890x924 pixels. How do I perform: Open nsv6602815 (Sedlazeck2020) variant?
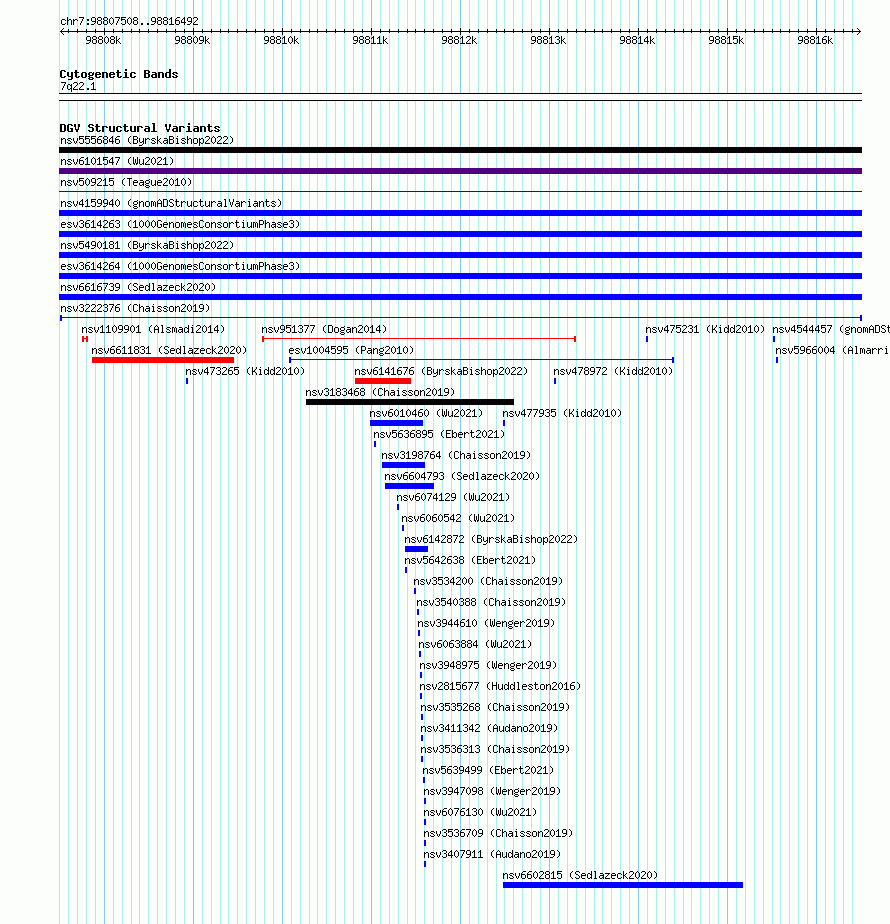tap(580, 876)
